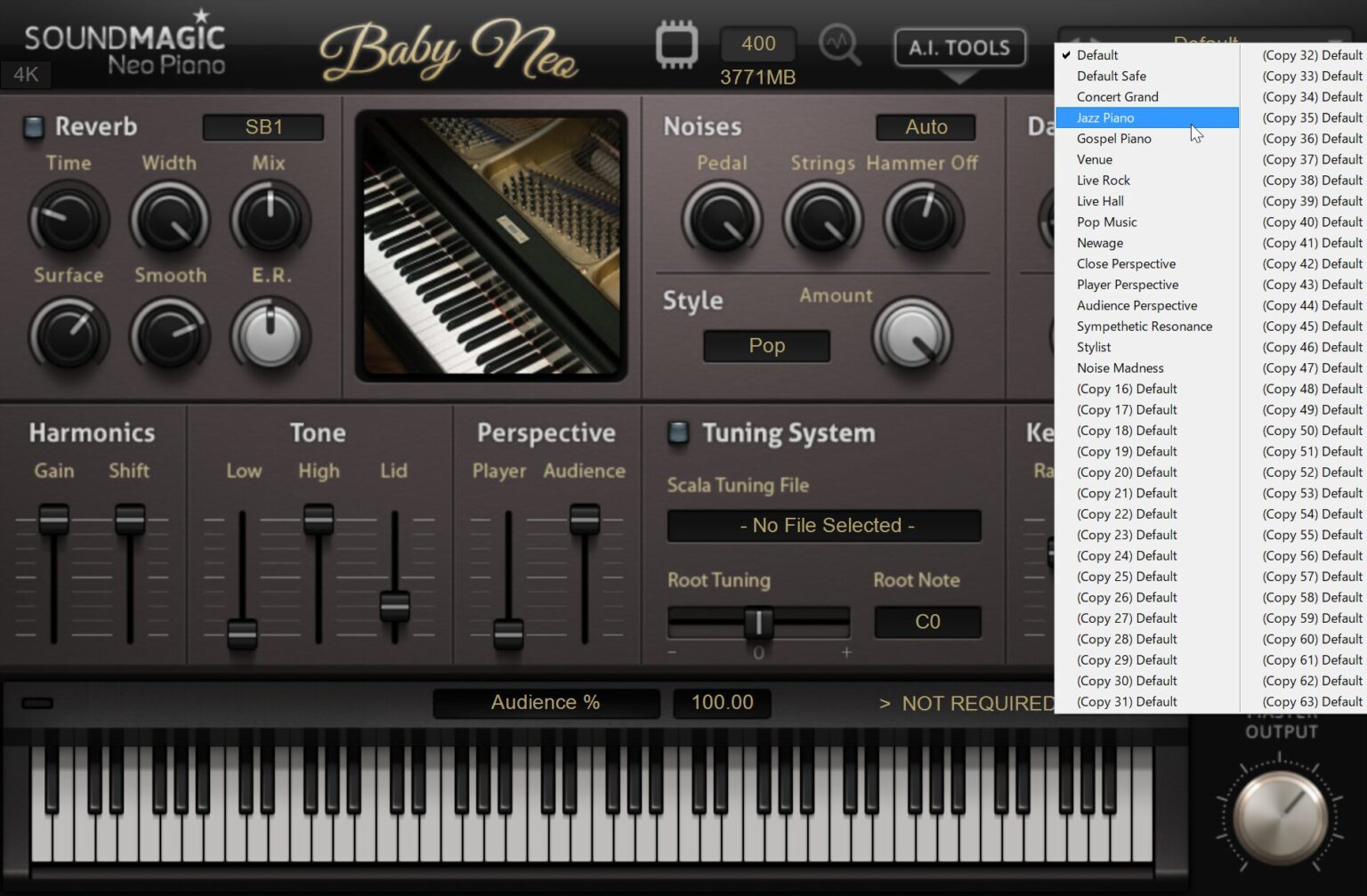The height and width of the screenshot is (896, 1367).
Task: Choose the Concert Grand preset
Action: [1117, 97]
